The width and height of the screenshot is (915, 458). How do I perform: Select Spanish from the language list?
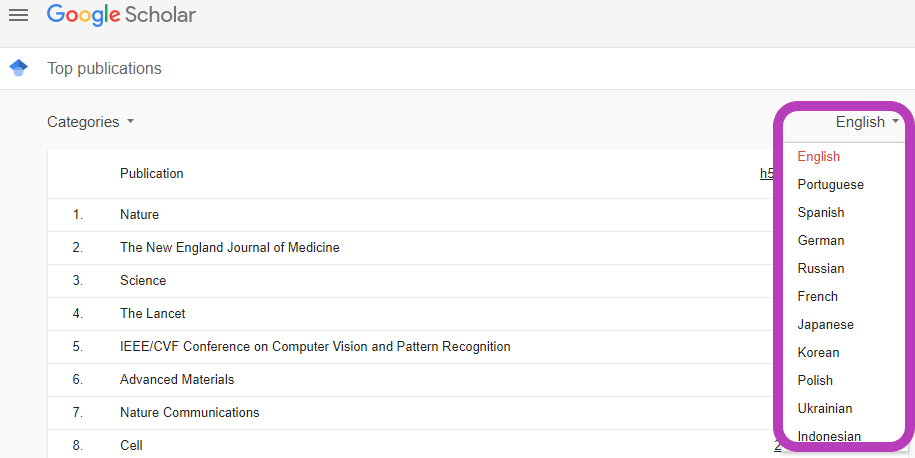pos(844,212)
